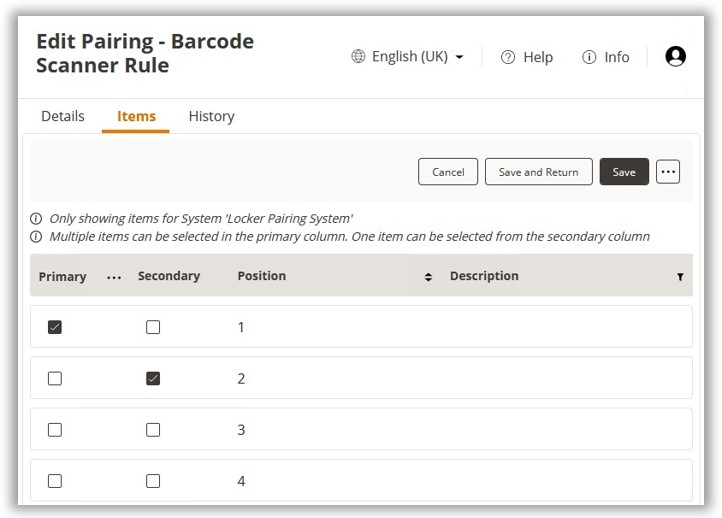Click the globe language icon

(x=358, y=57)
